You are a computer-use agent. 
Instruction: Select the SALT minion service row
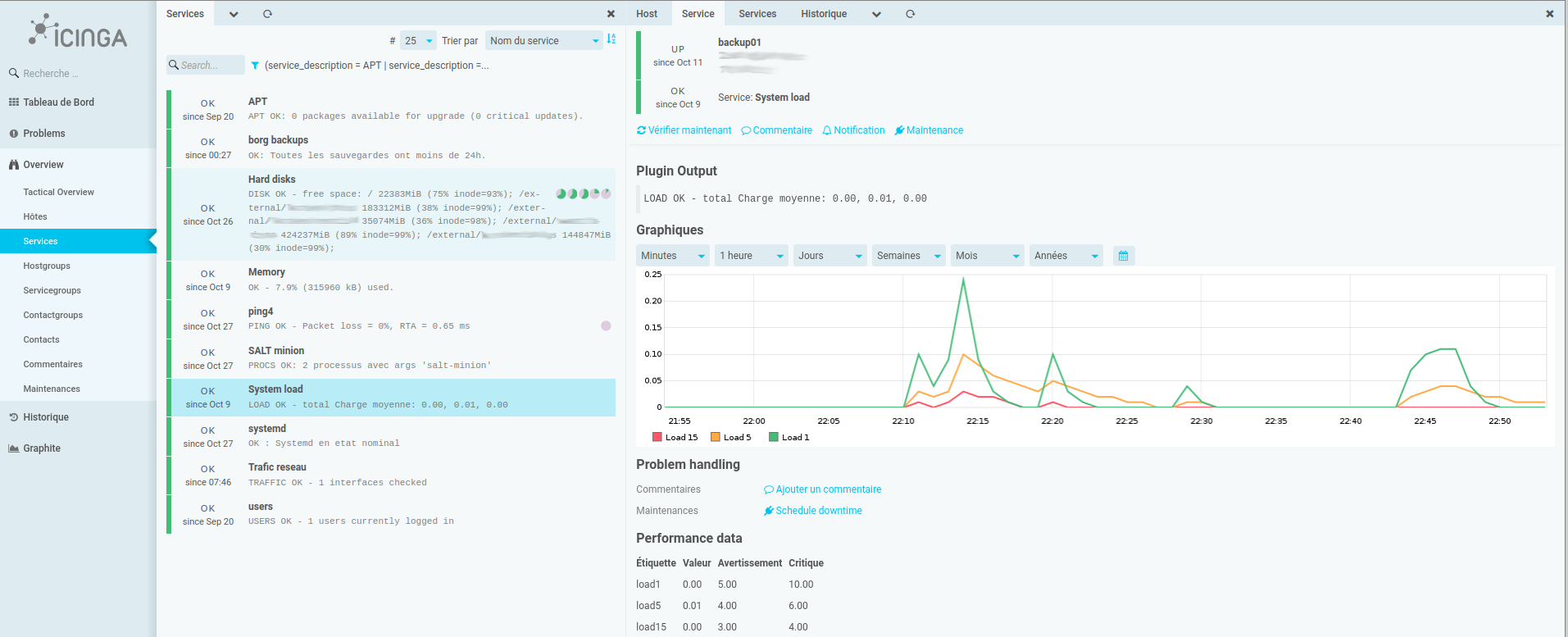(391, 358)
